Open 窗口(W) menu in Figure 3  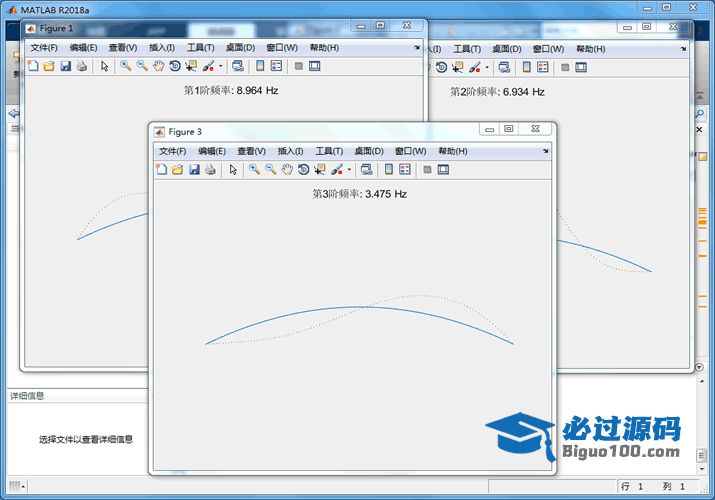pyautogui.click(x=410, y=151)
